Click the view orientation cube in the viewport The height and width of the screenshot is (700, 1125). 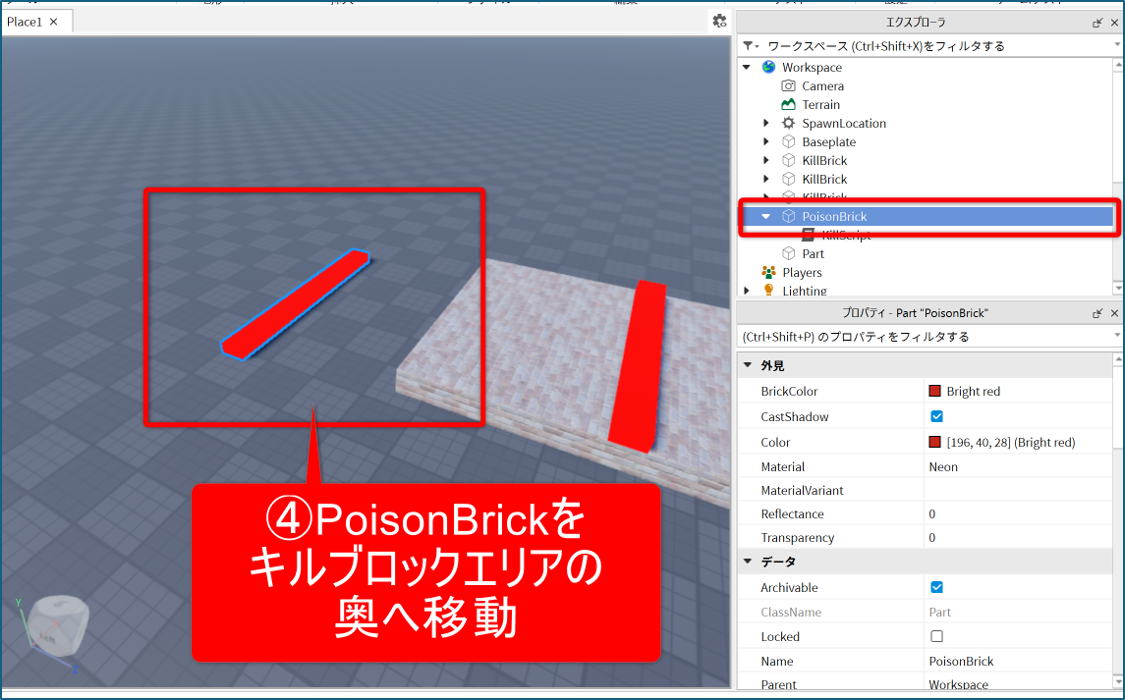(50, 628)
